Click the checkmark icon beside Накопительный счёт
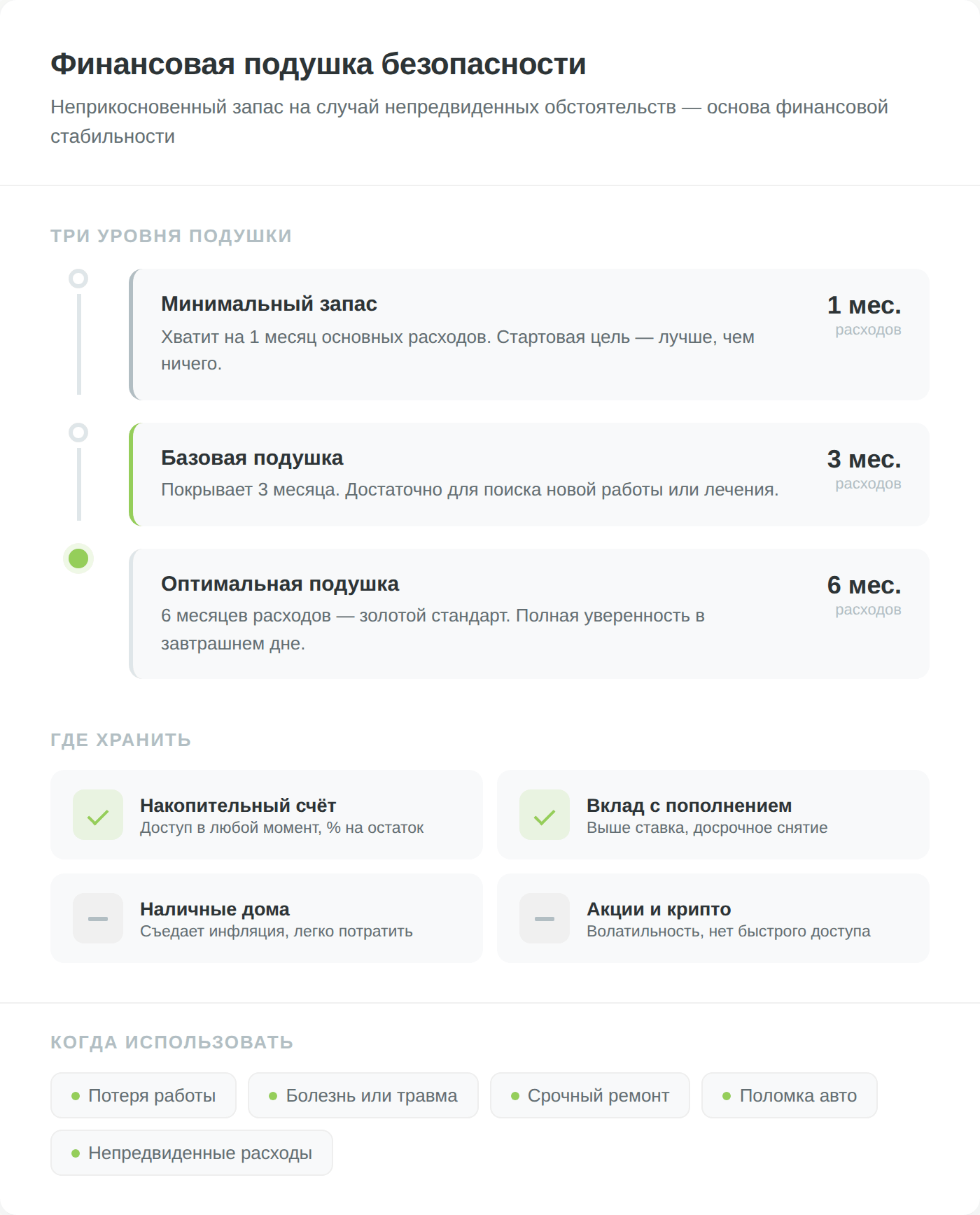The image size is (980, 1215). [98, 815]
